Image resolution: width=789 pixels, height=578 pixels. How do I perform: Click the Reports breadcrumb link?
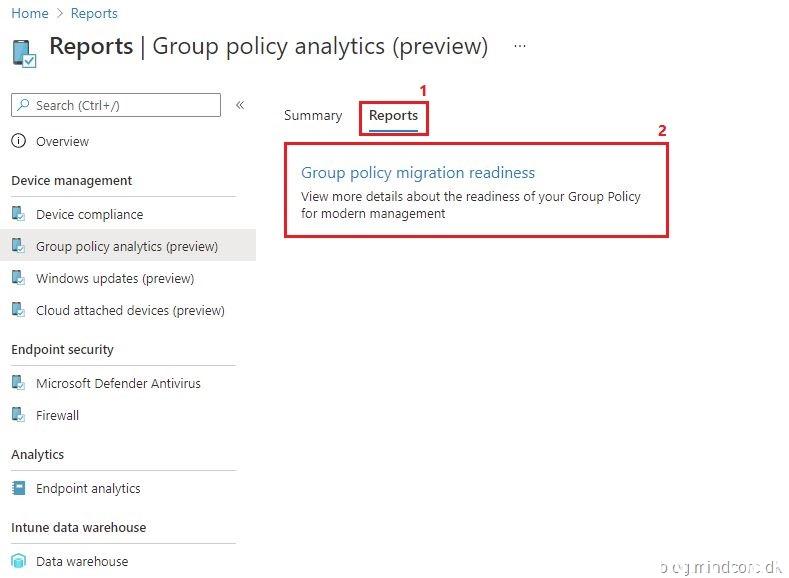tap(94, 13)
